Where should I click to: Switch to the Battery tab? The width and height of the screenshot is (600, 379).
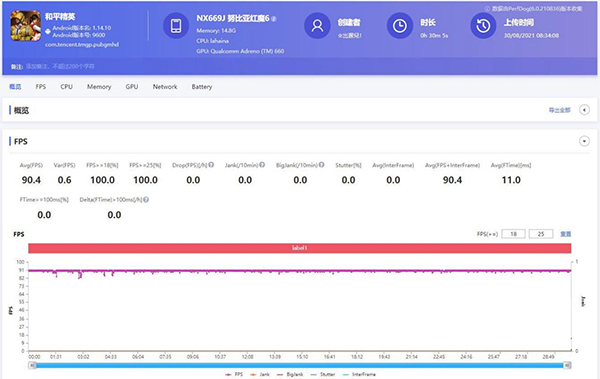tap(202, 87)
